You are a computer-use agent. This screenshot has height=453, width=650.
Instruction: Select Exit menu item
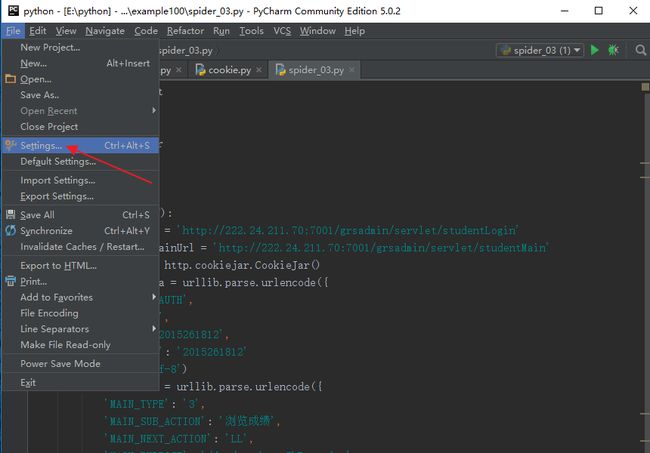81,383
